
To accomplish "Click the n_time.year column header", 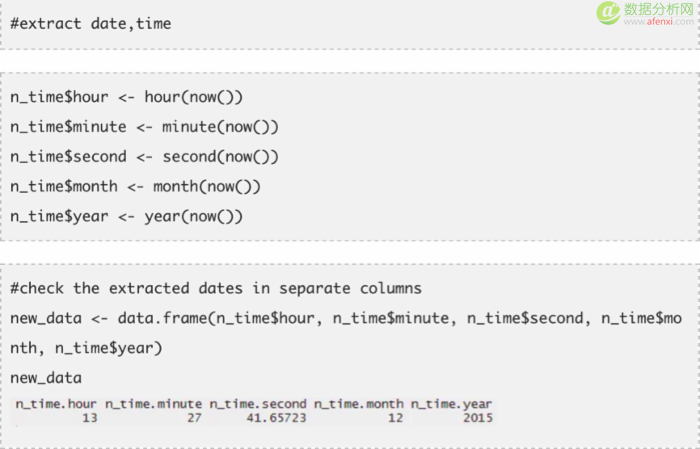I will (x=451, y=404).
